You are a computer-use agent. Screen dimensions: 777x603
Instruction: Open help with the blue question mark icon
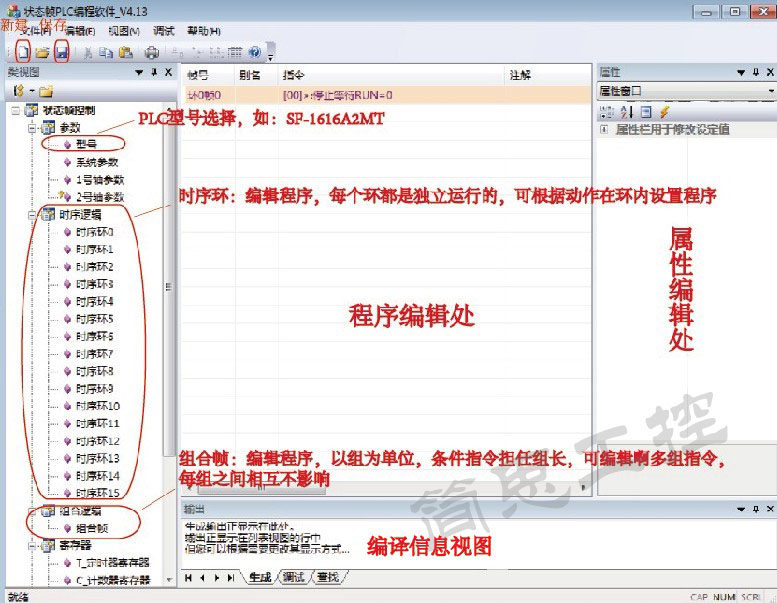click(x=255, y=52)
